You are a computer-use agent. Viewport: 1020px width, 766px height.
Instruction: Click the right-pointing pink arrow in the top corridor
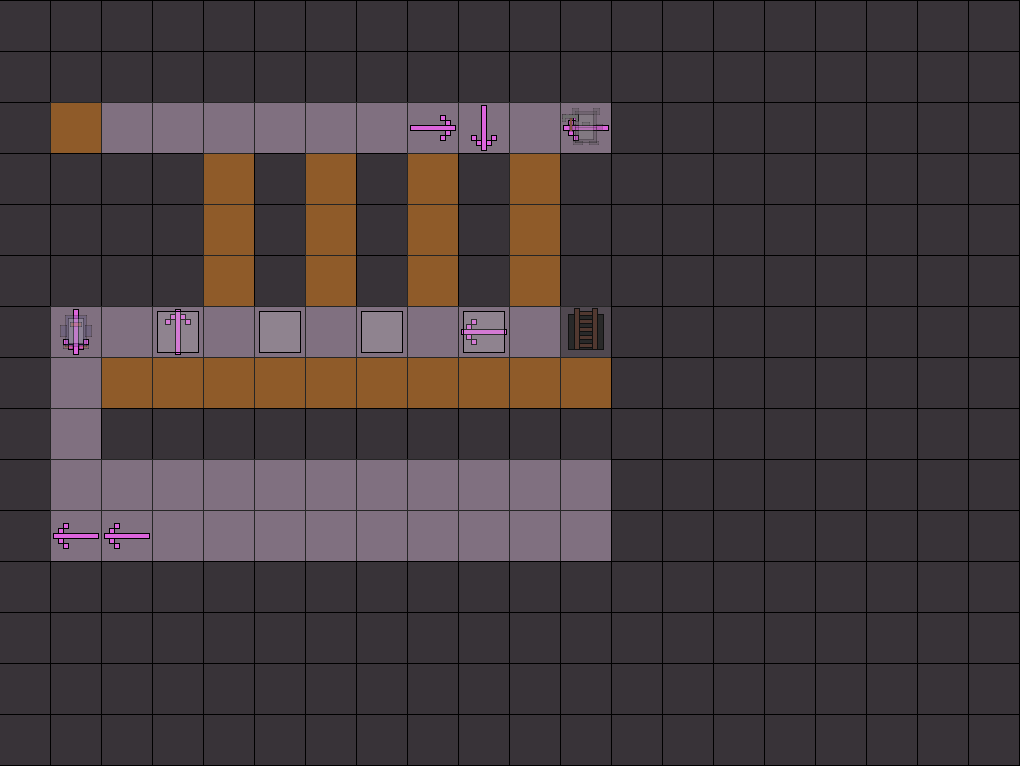(433, 128)
